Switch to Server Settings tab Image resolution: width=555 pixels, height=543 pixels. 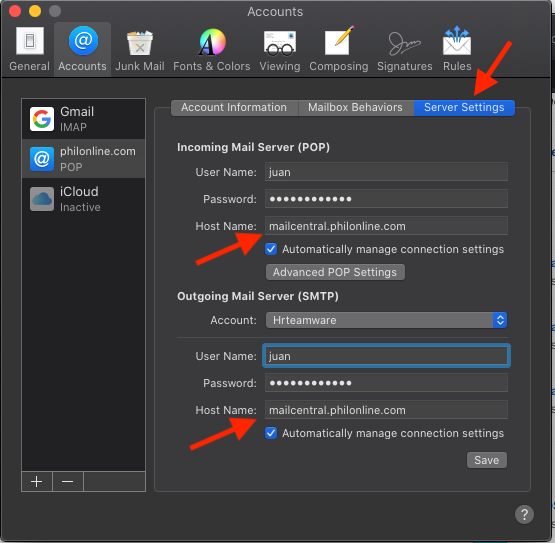pos(464,108)
